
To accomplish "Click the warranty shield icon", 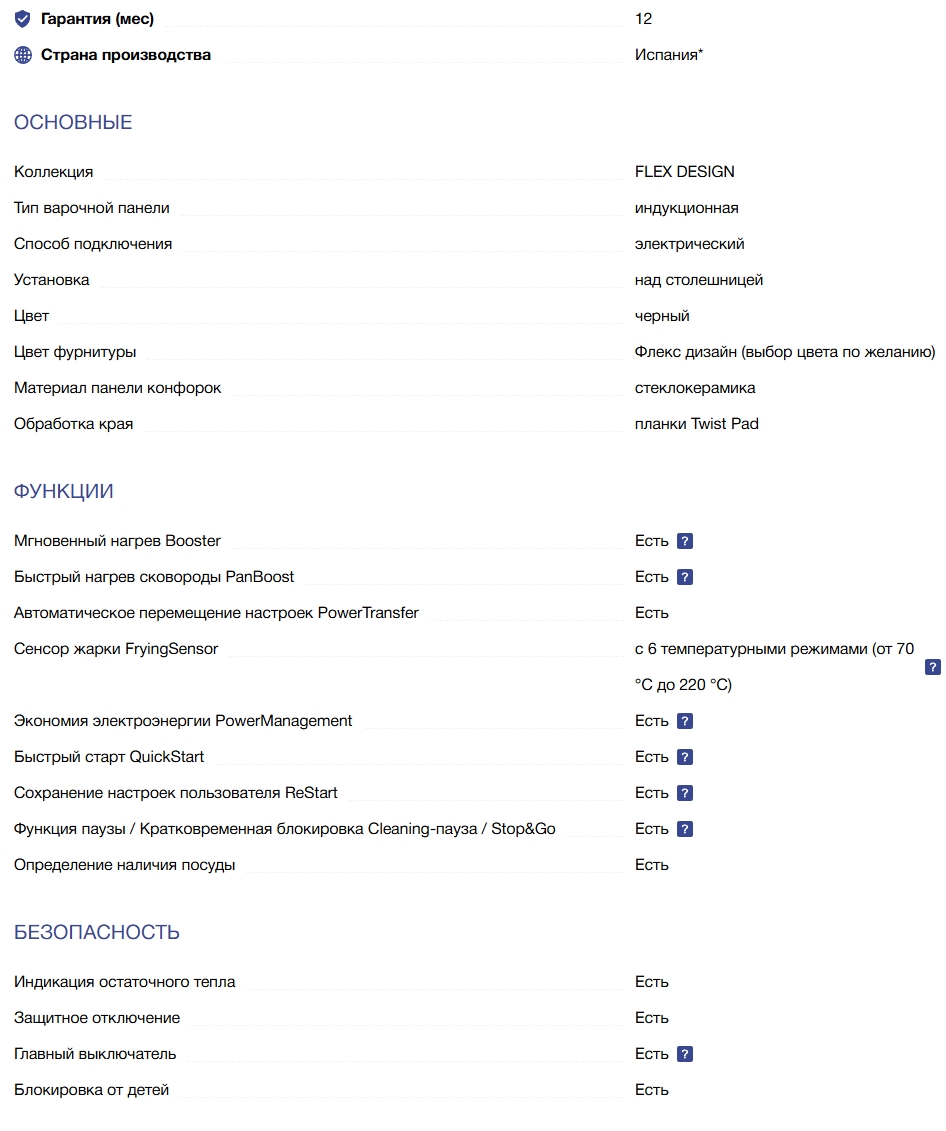I will [23, 19].
